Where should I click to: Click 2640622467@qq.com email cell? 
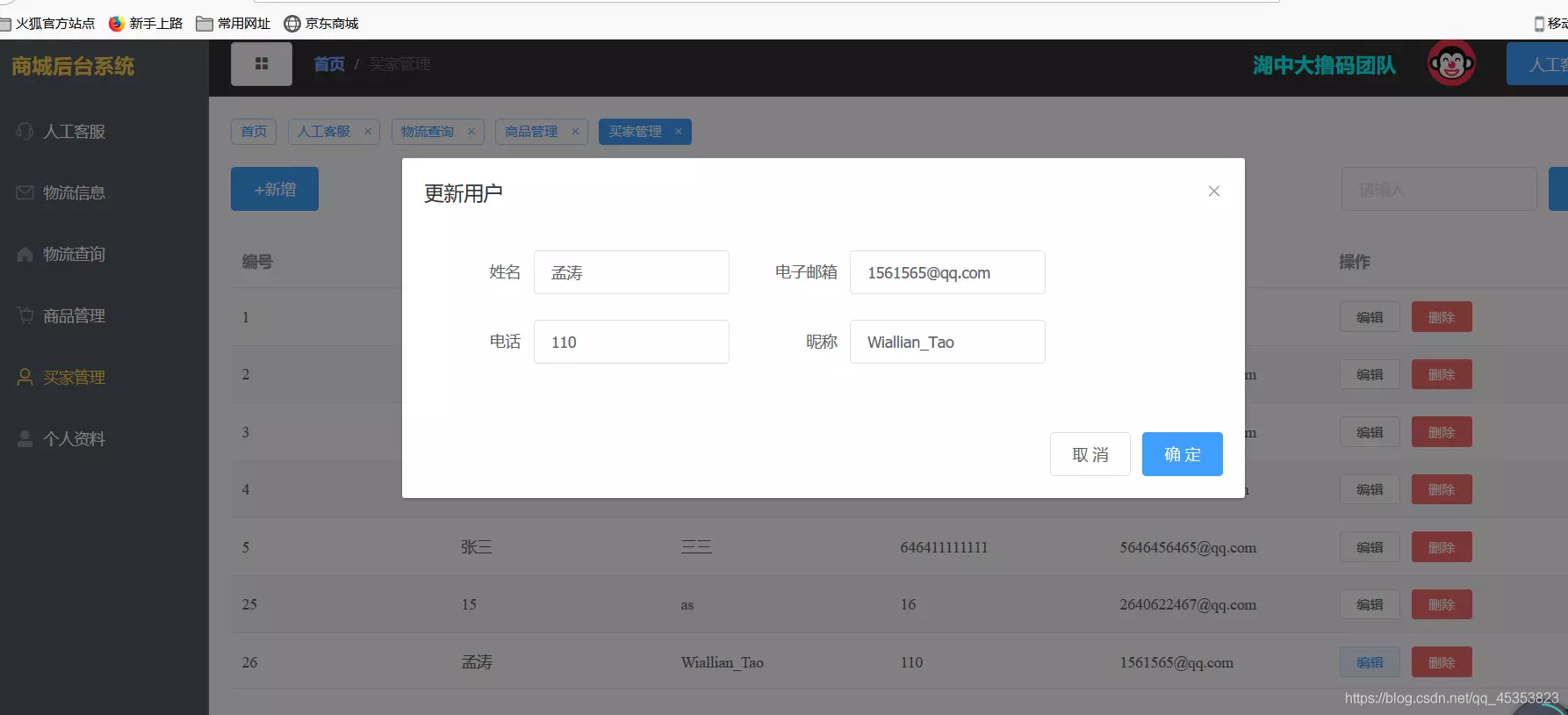tap(1188, 604)
